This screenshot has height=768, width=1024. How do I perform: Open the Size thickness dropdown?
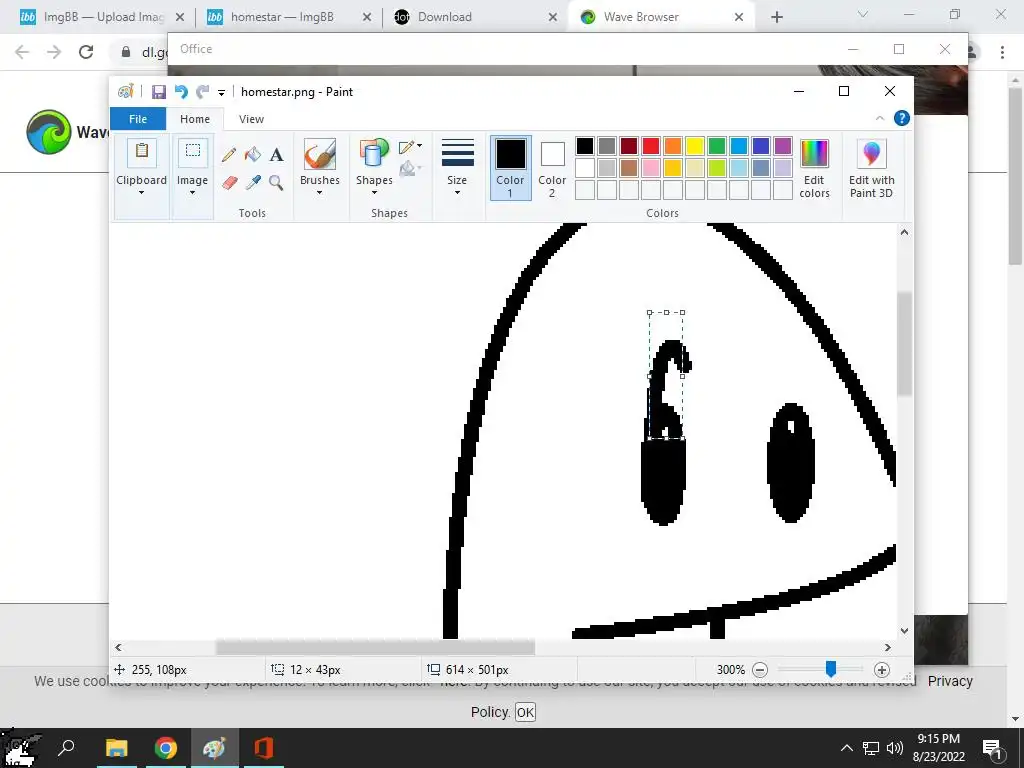[457, 193]
